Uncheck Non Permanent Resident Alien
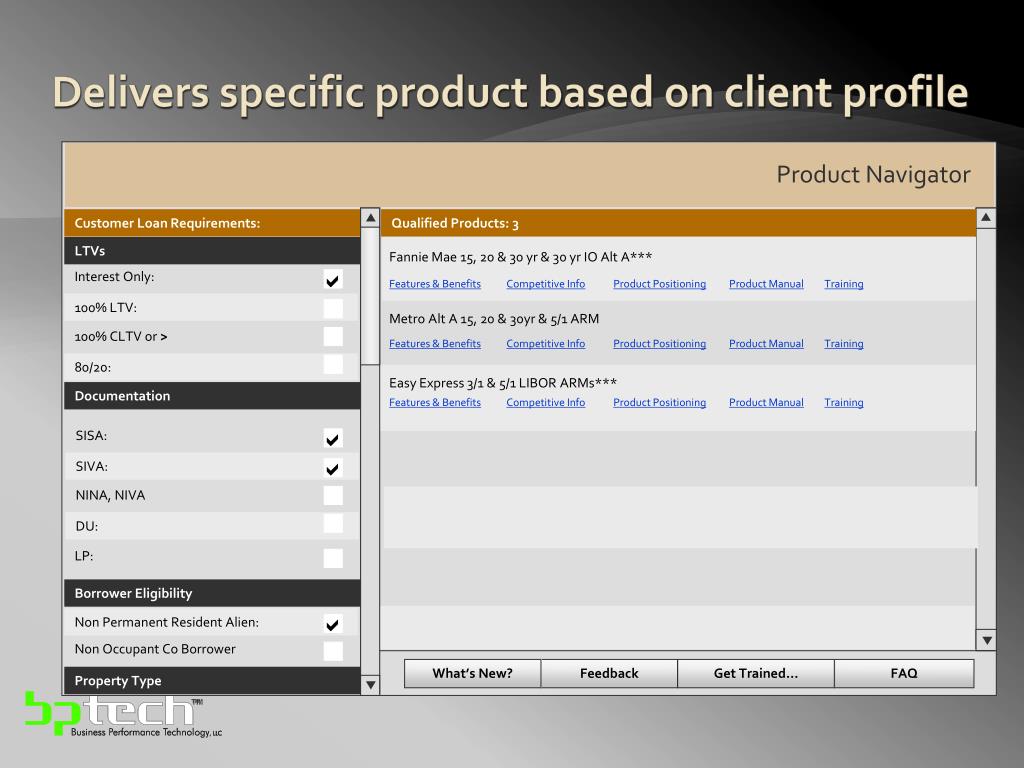Viewport: 1024px width, 768px height. pos(333,624)
